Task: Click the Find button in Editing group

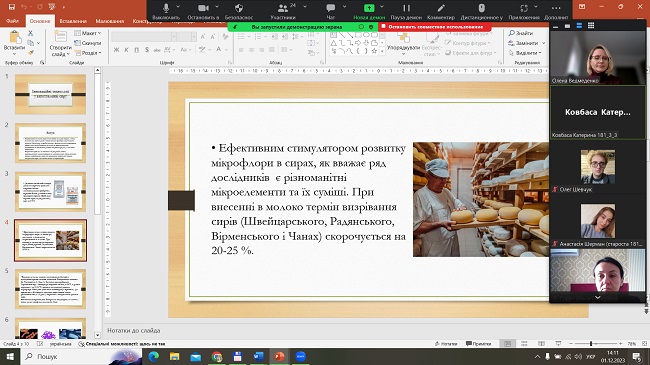Action: click(x=521, y=33)
